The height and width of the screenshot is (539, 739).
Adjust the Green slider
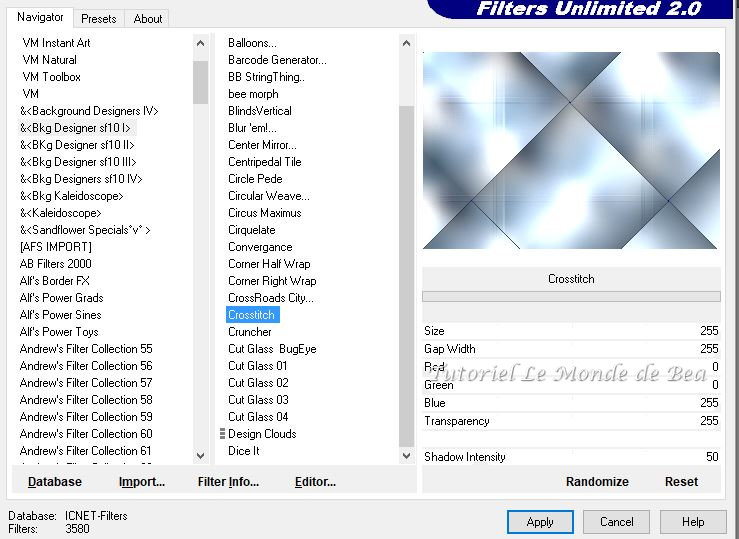pyautogui.click(x=571, y=385)
